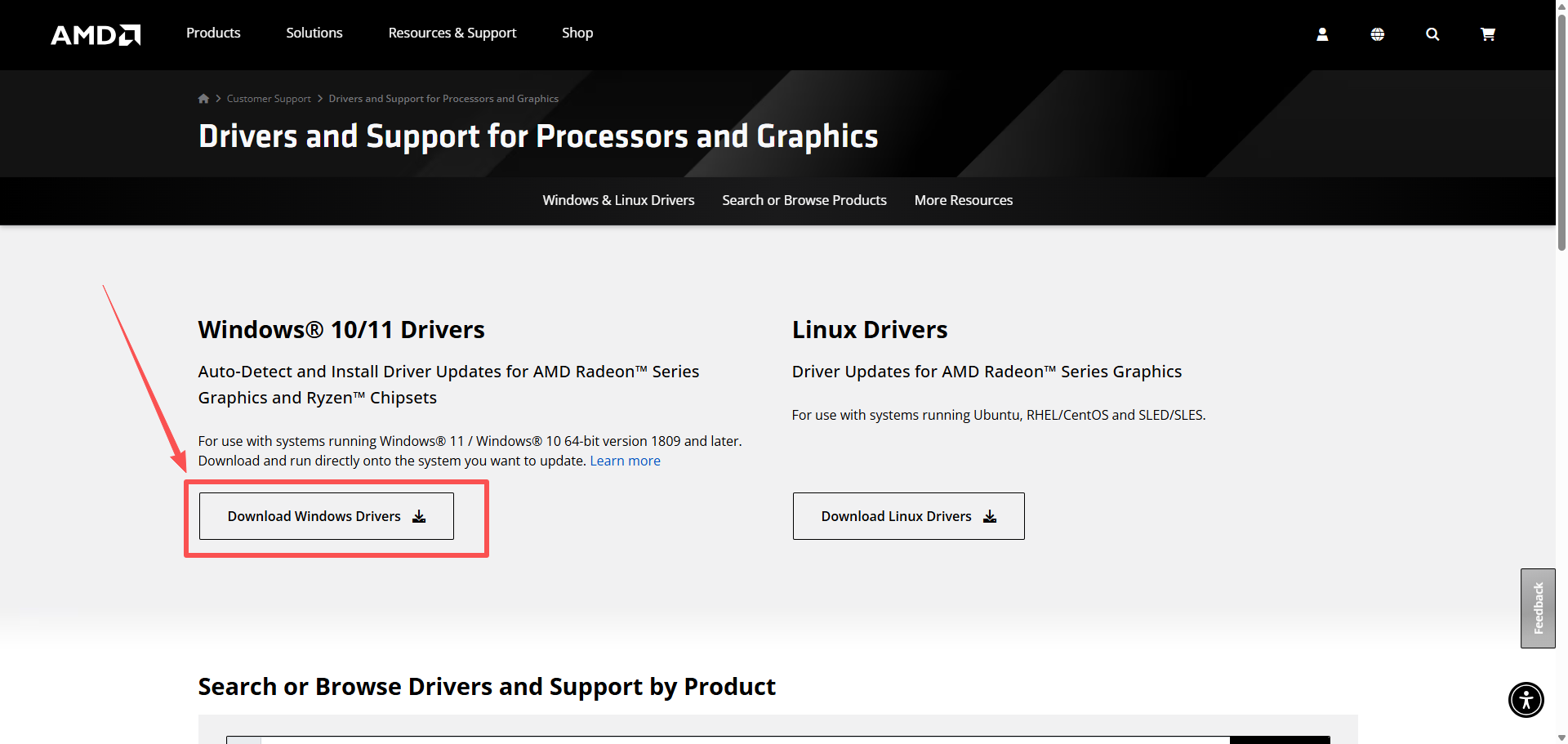
Task: Follow the Learn more link
Action: pos(625,461)
